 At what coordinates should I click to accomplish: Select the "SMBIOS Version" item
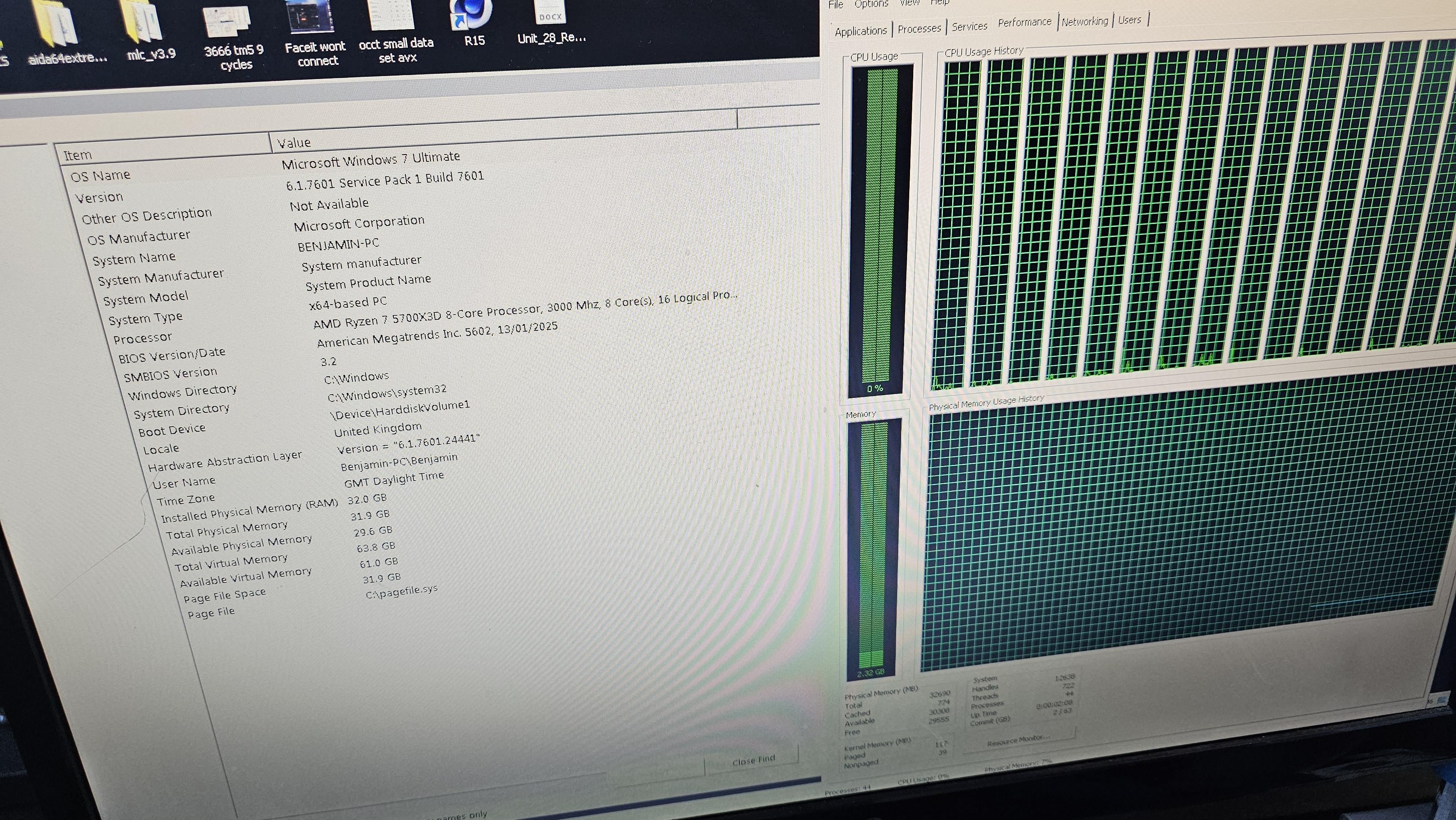coord(170,374)
